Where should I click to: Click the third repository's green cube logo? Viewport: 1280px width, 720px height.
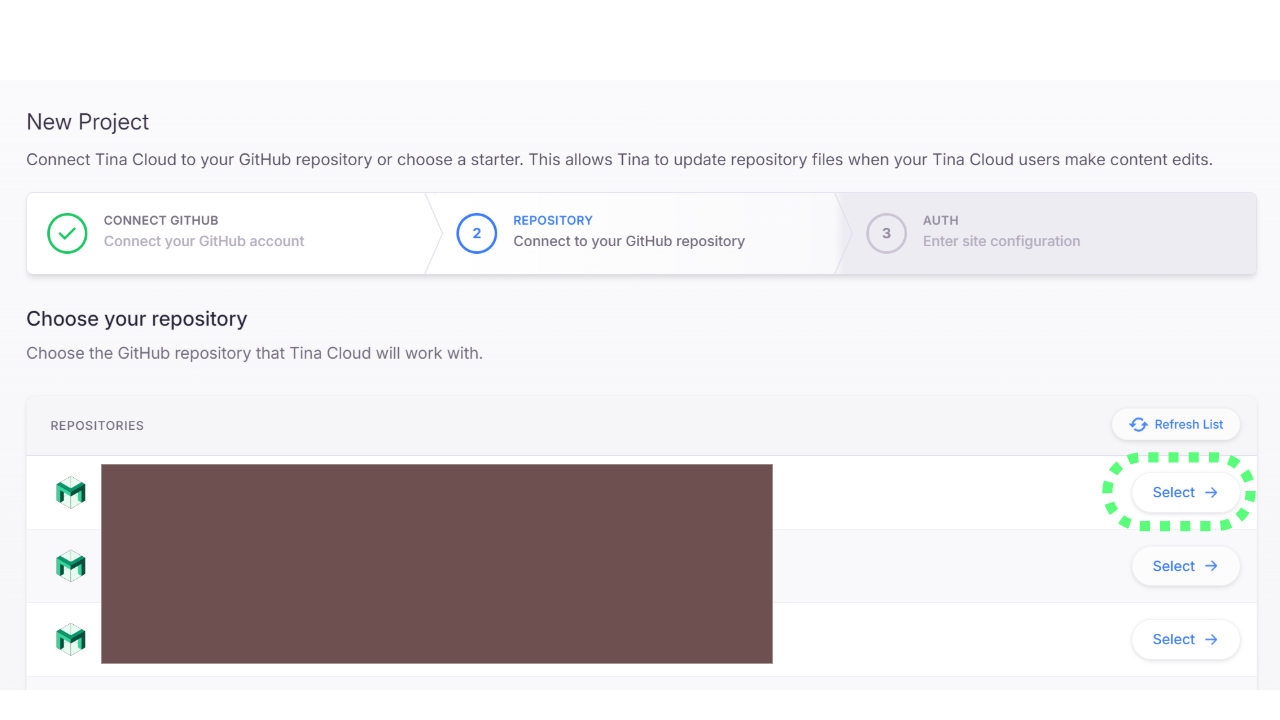point(70,638)
